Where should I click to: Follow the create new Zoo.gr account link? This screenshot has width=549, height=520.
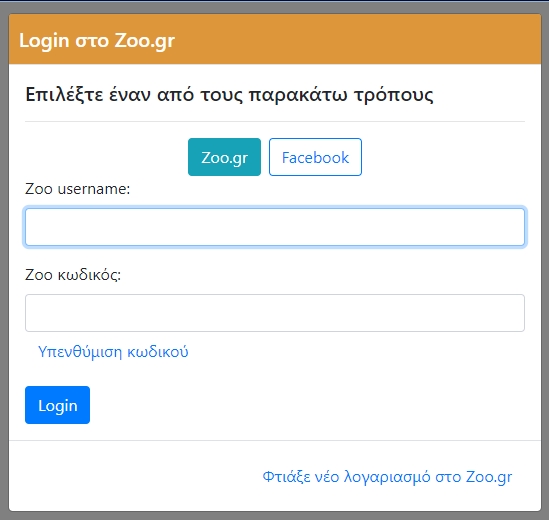tap(387, 477)
